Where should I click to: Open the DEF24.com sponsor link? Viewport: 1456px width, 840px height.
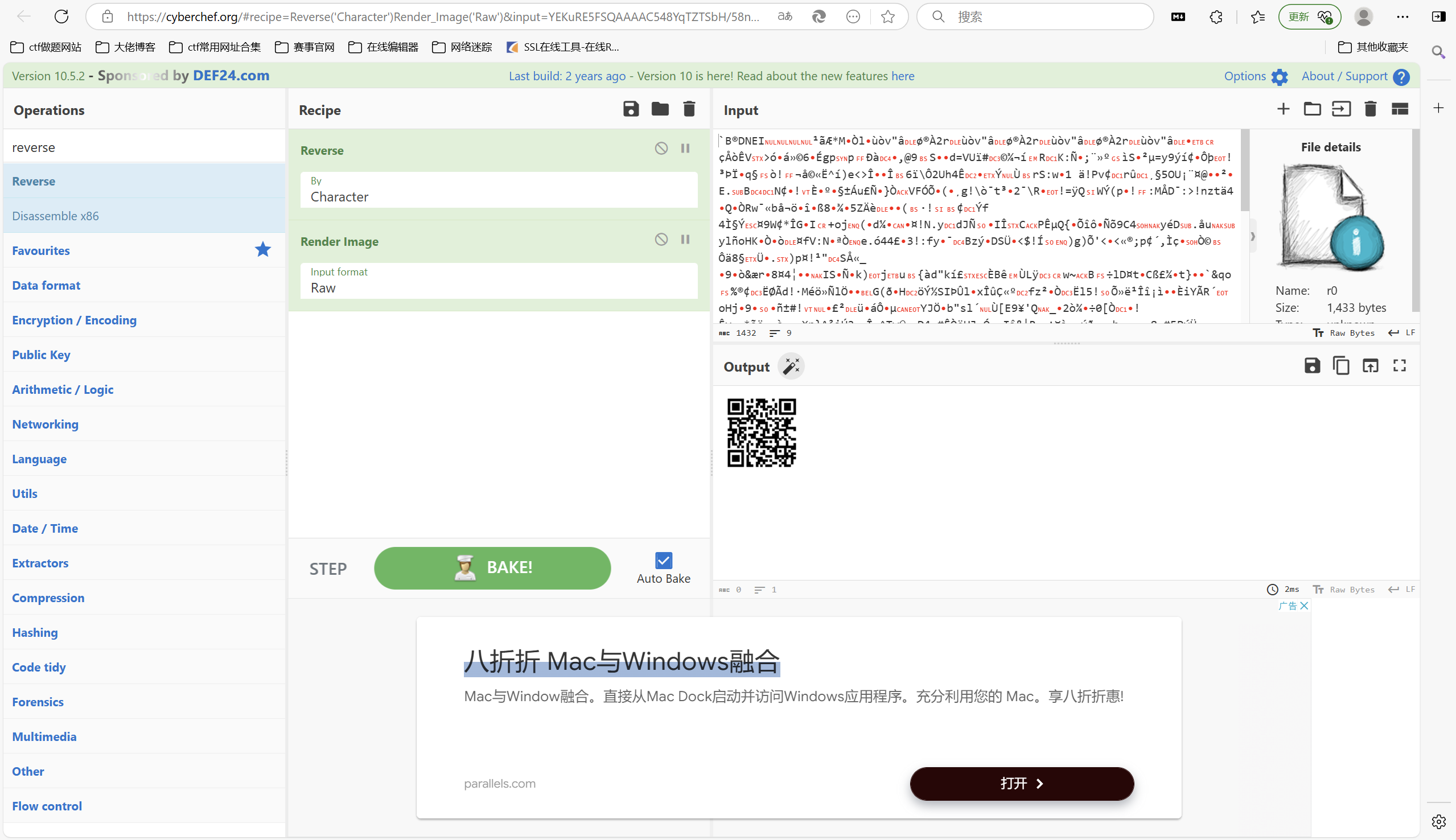coord(231,76)
